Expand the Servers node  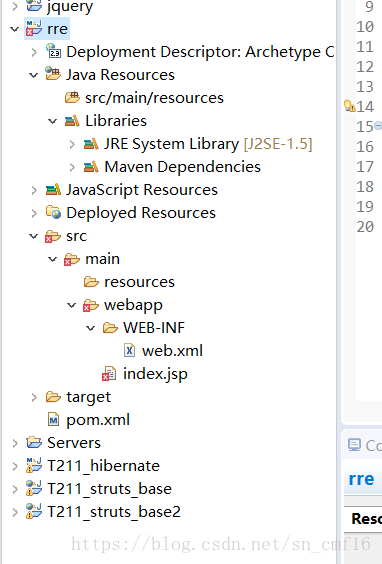point(14,443)
